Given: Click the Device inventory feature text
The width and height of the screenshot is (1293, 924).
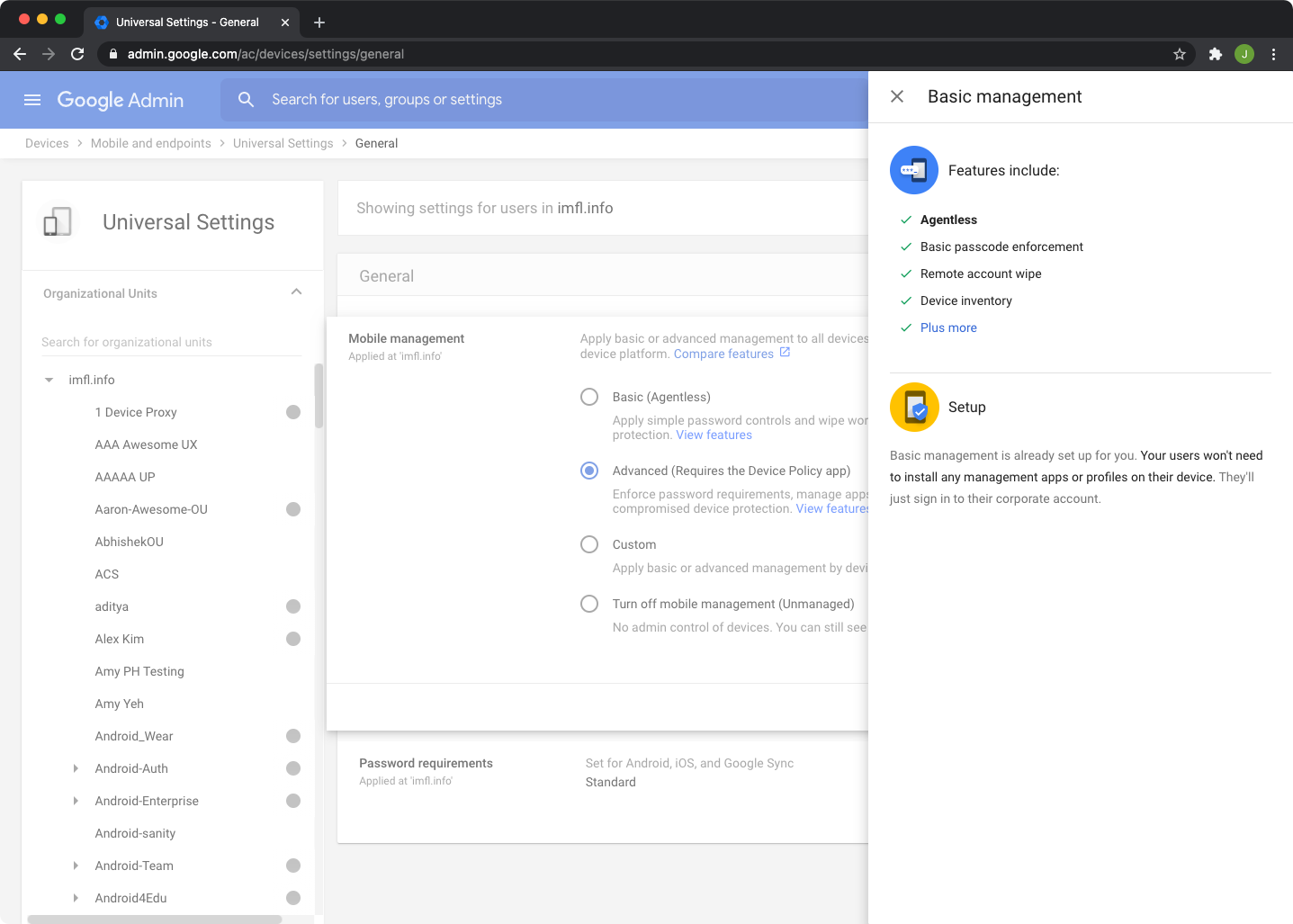Looking at the screenshot, I should pos(966,301).
